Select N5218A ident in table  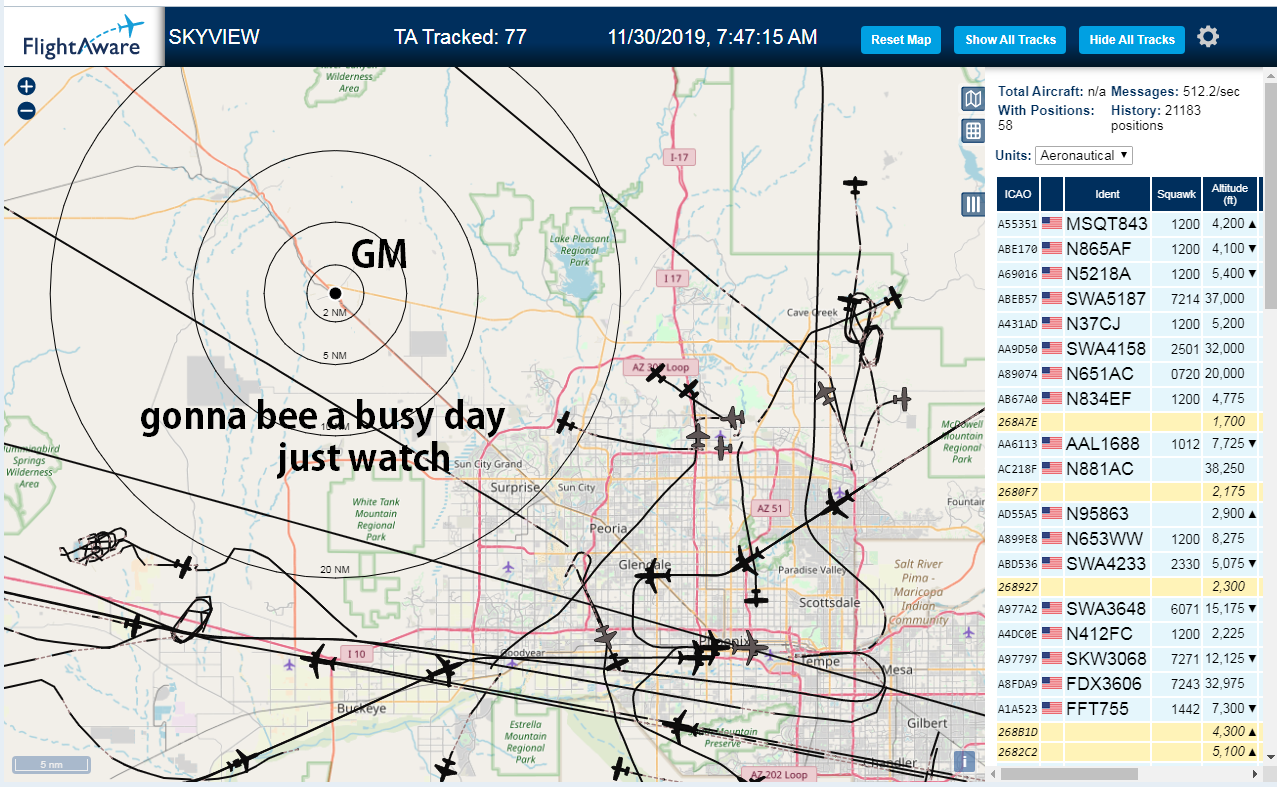tap(1098, 273)
